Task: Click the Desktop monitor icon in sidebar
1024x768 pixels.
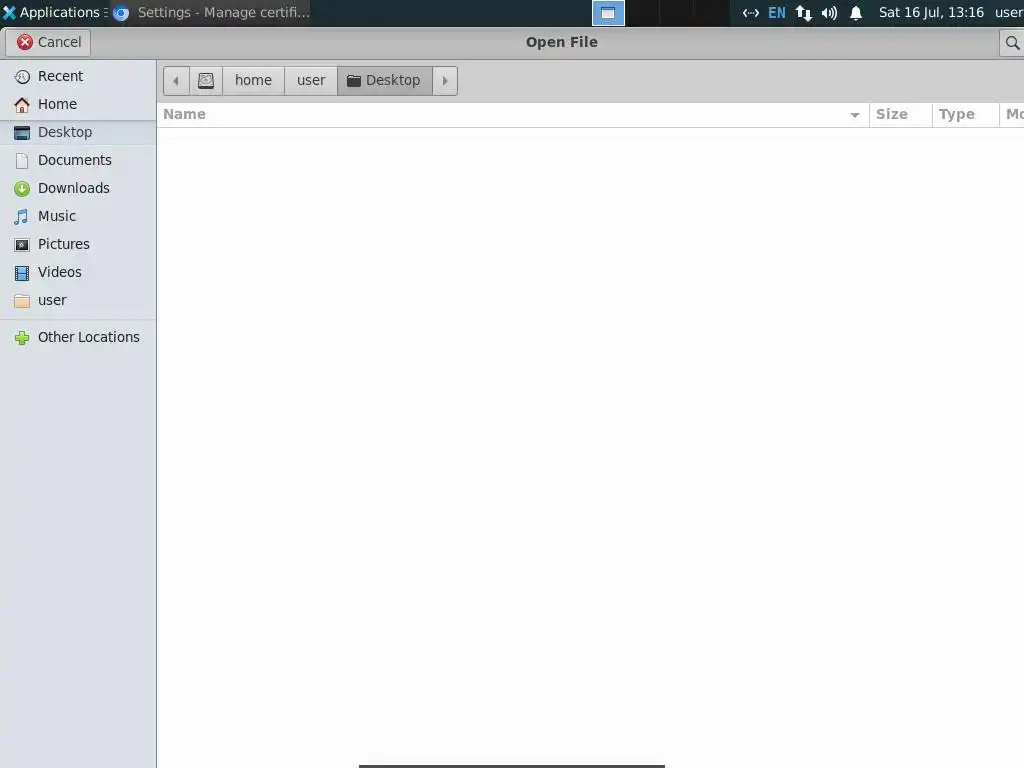Action: pyautogui.click(x=22, y=133)
